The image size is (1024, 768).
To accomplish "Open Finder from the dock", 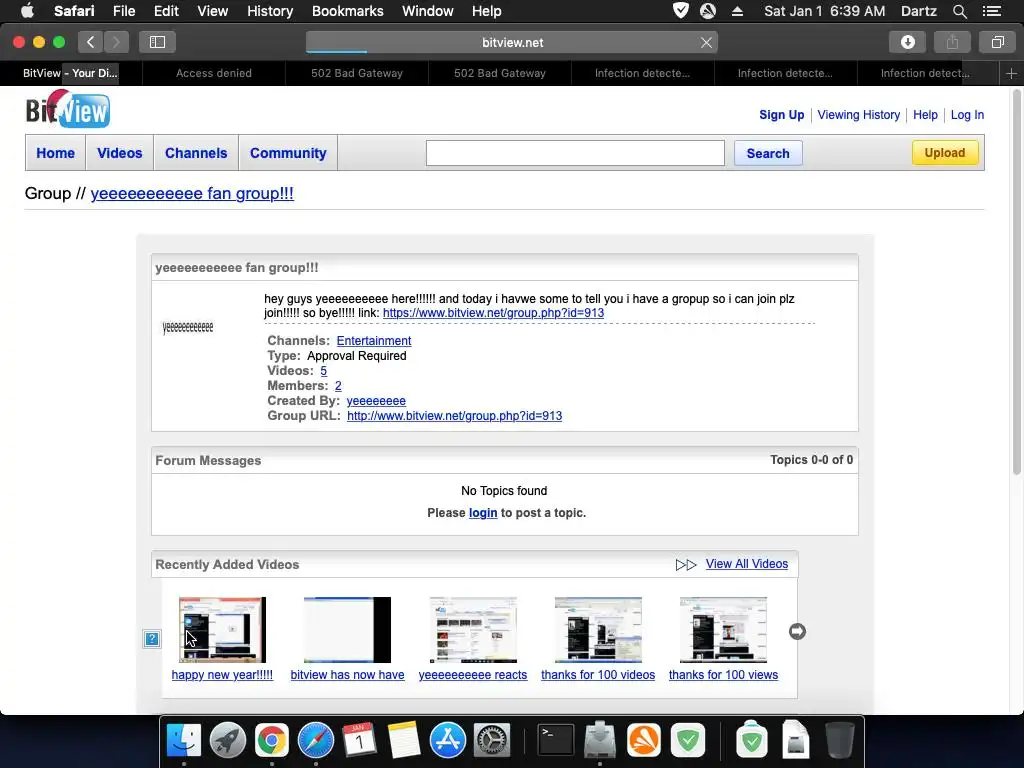I will (184, 740).
